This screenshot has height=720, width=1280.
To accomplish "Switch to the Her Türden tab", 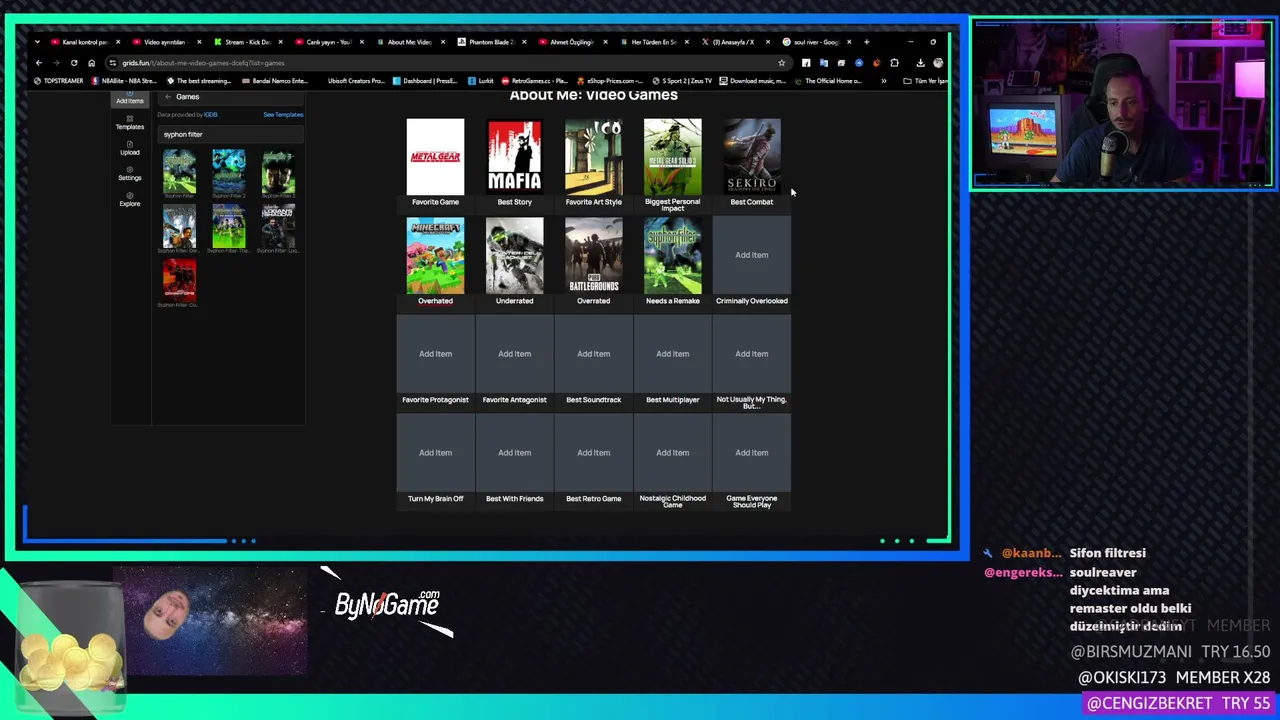I will click(655, 42).
